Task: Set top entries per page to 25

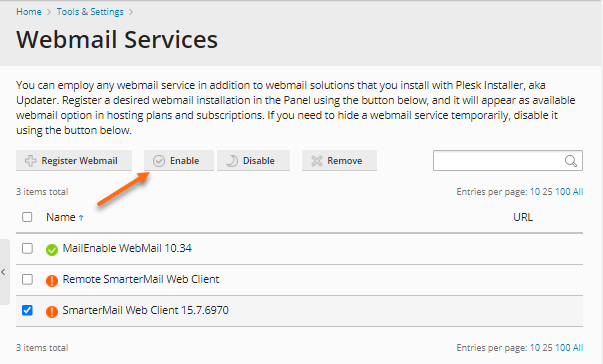Action: (547, 192)
